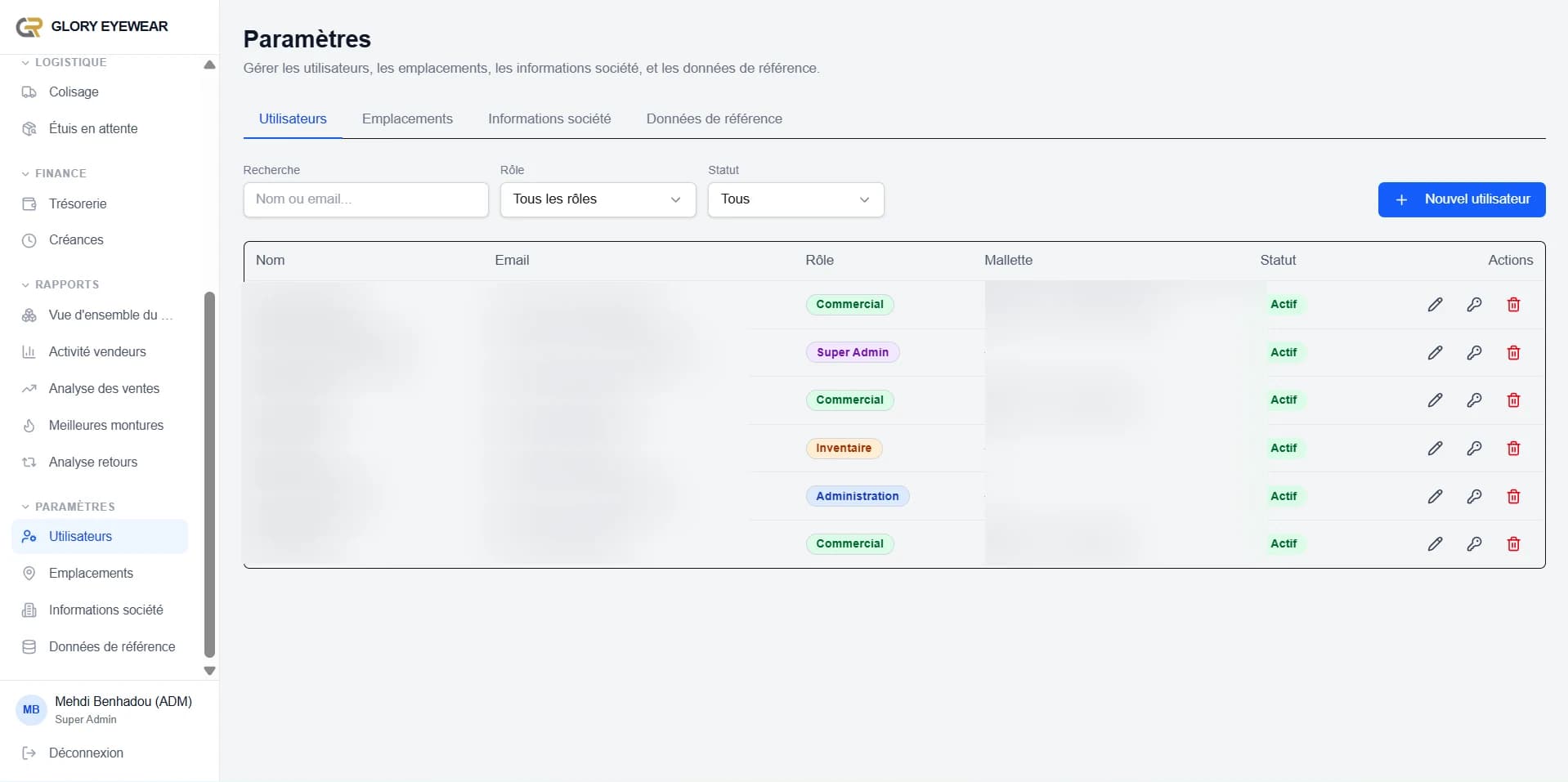Open the Informations société tab

click(549, 118)
